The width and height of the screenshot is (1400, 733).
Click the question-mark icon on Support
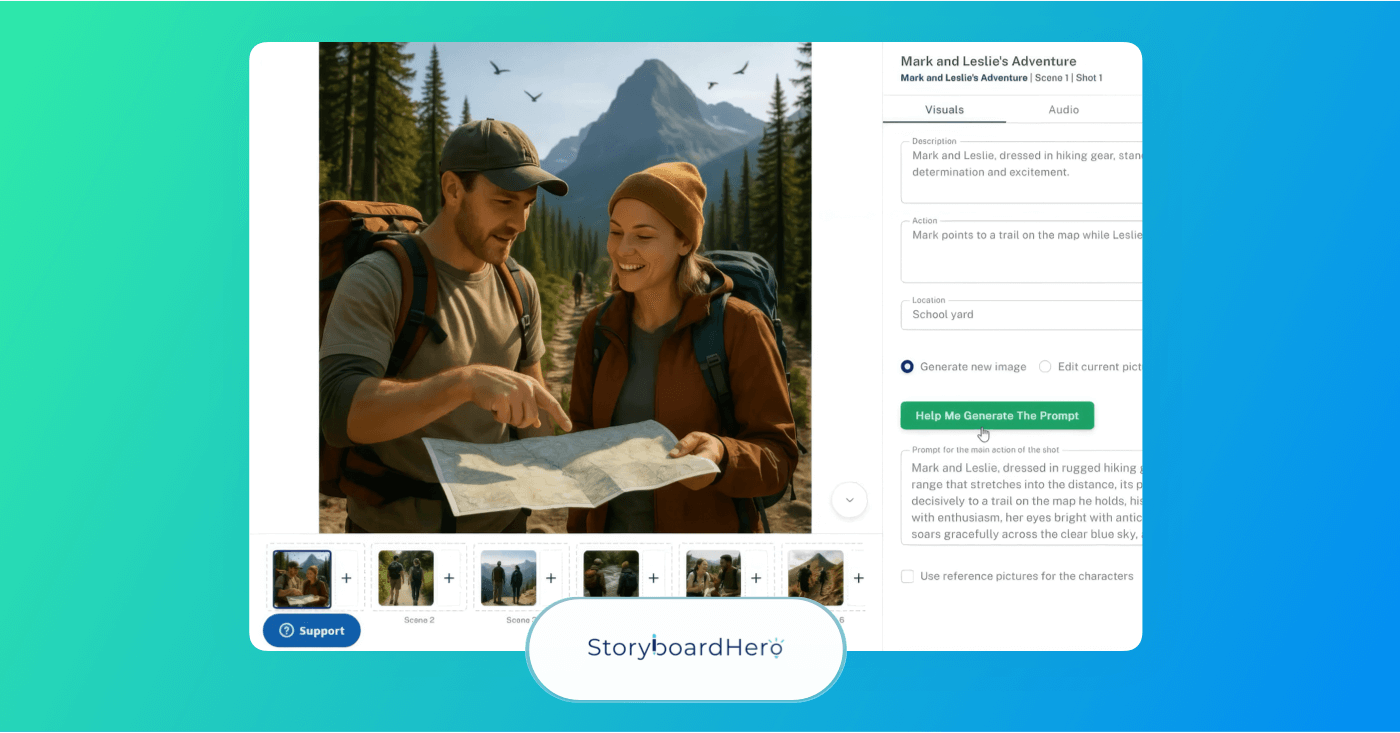pos(287,630)
